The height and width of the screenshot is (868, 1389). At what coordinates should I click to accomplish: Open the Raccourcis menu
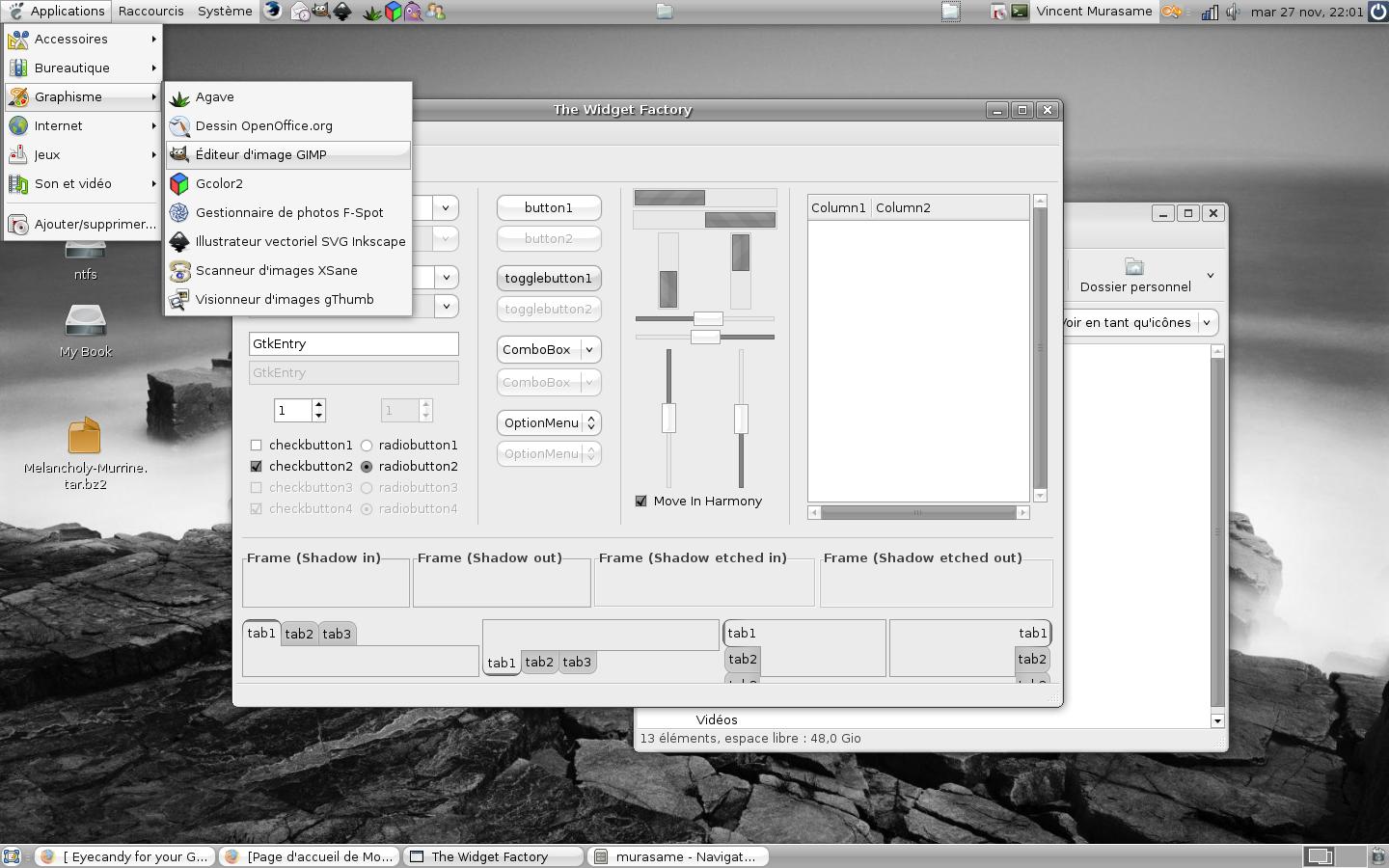(x=150, y=12)
